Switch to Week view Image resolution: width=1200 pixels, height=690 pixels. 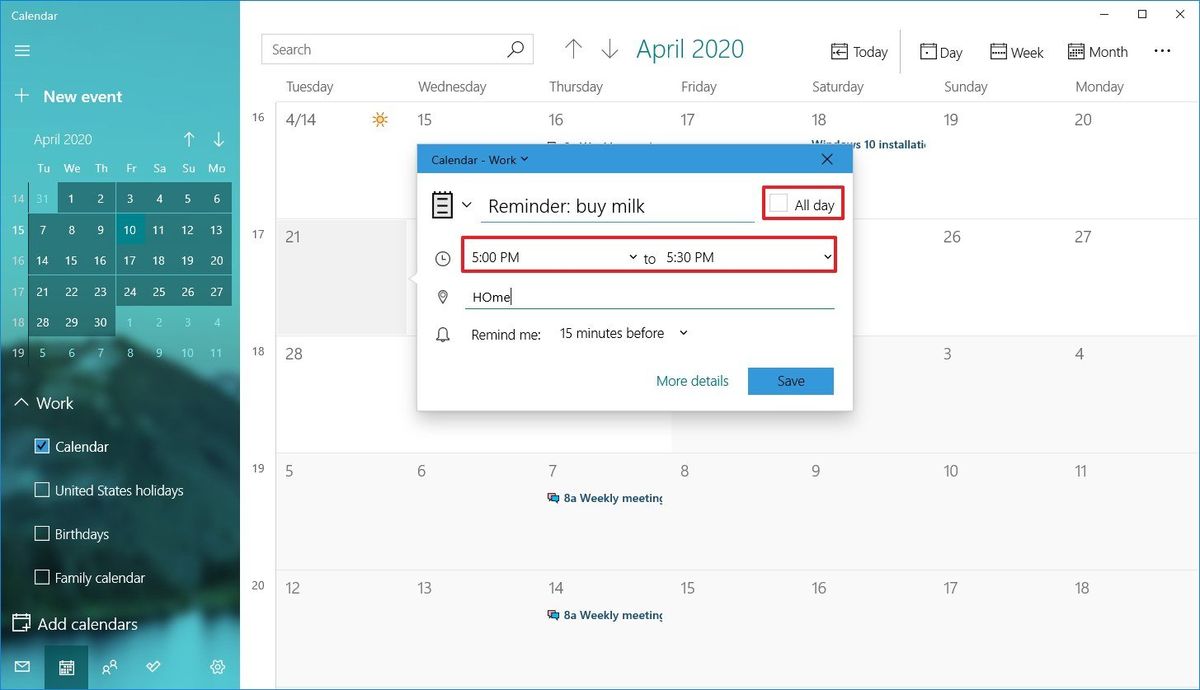1016,51
